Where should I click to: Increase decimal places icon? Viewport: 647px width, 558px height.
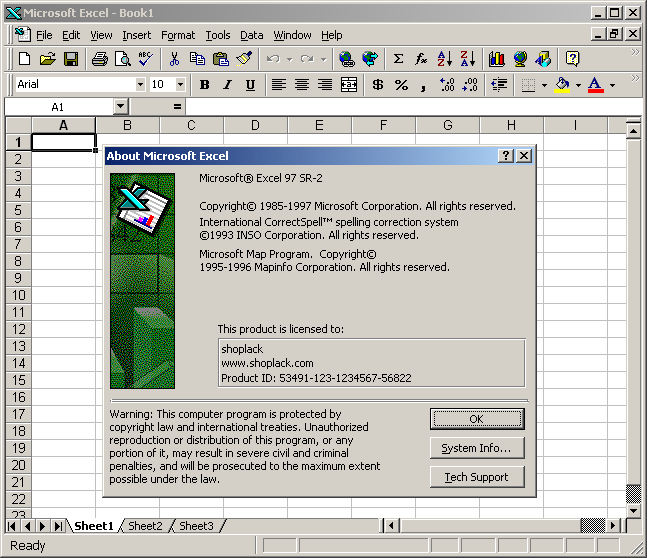tap(447, 85)
